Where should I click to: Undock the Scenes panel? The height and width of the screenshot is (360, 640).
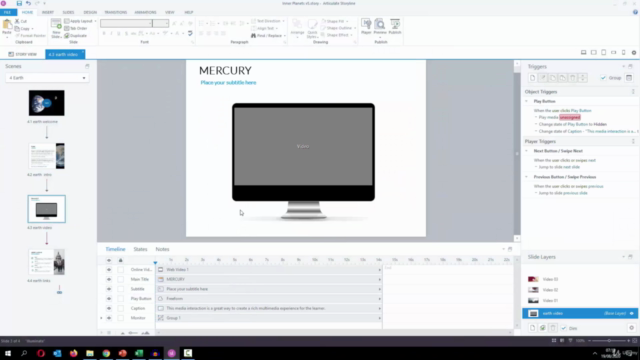click(x=87, y=66)
